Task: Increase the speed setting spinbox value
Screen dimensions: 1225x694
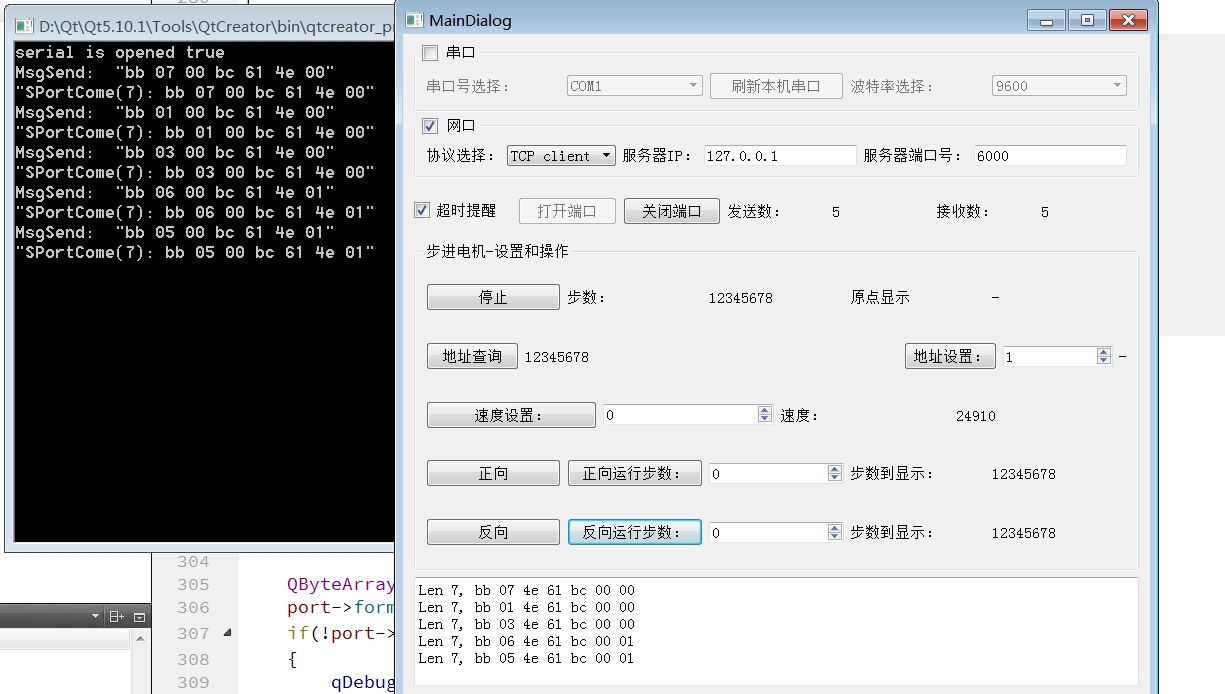Action: [765, 410]
